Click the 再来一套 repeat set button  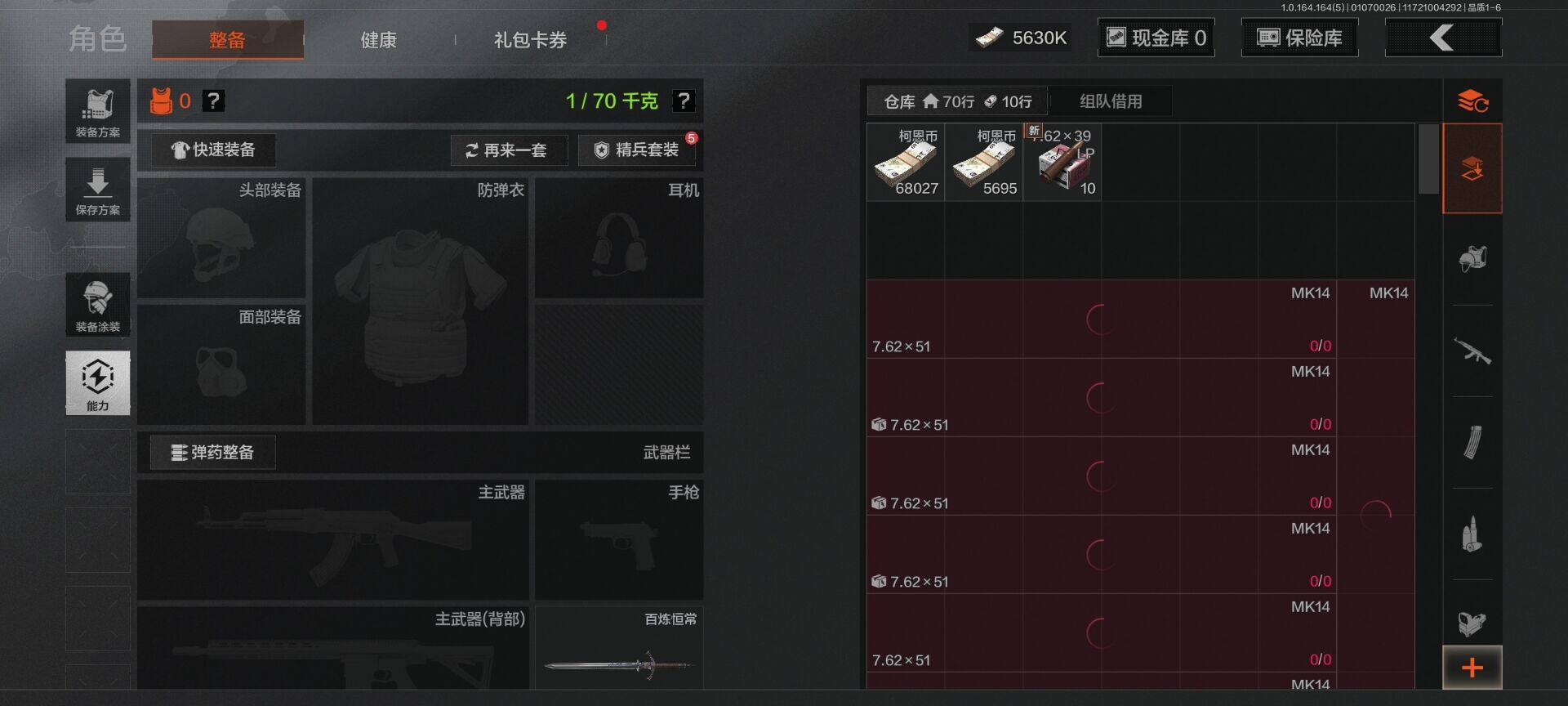509,150
